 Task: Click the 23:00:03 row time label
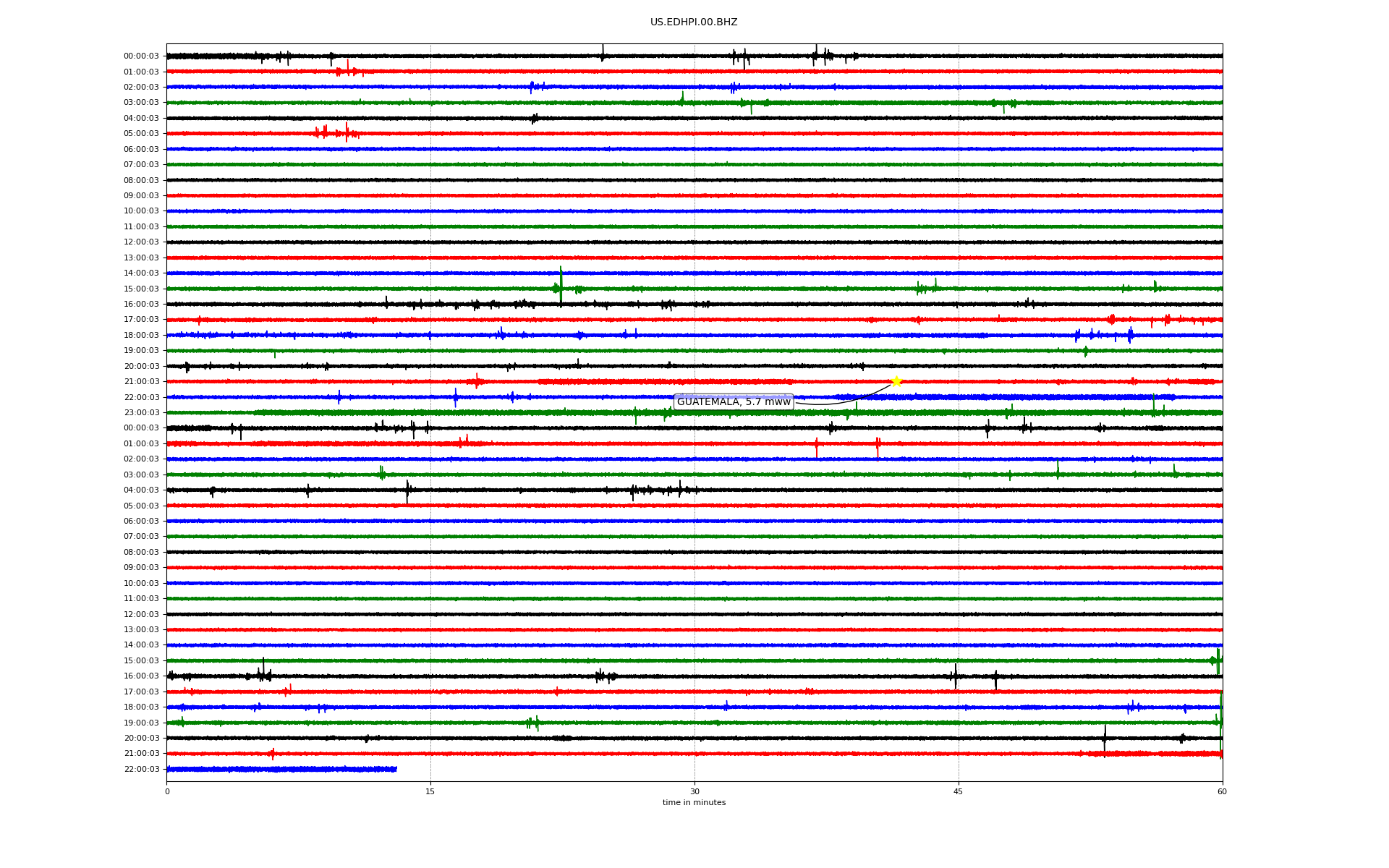(141, 413)
